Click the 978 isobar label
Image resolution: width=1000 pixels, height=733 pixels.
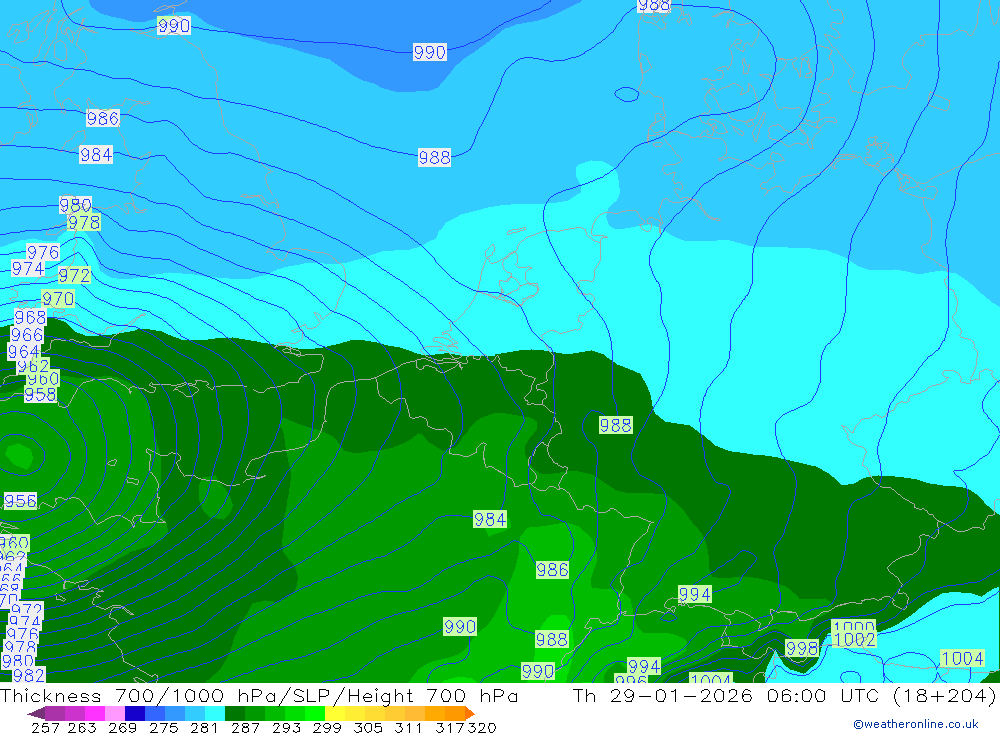[x=84, y=222]
